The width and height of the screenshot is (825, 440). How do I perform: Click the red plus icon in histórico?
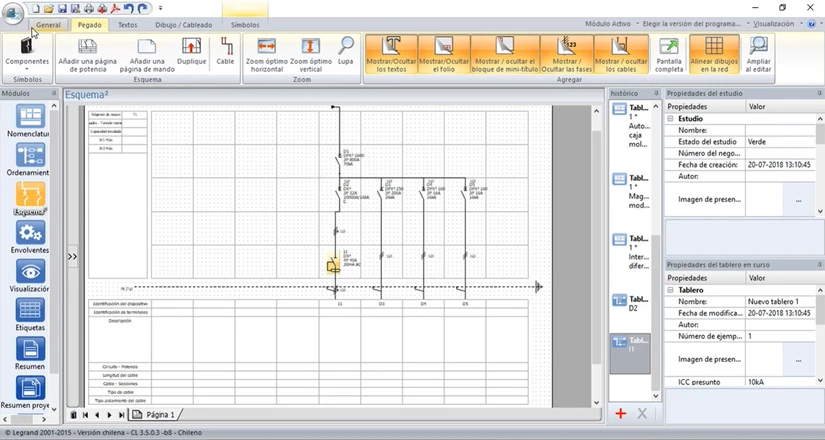(621, 413)
